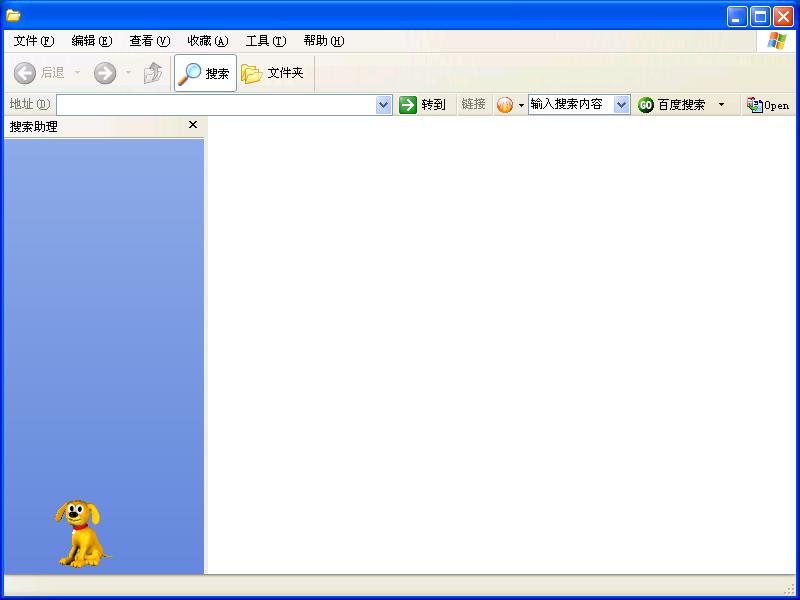The width and height of the screenshot is (800, 600).
Task: Click the Forward arrow button
Action: 105,73
